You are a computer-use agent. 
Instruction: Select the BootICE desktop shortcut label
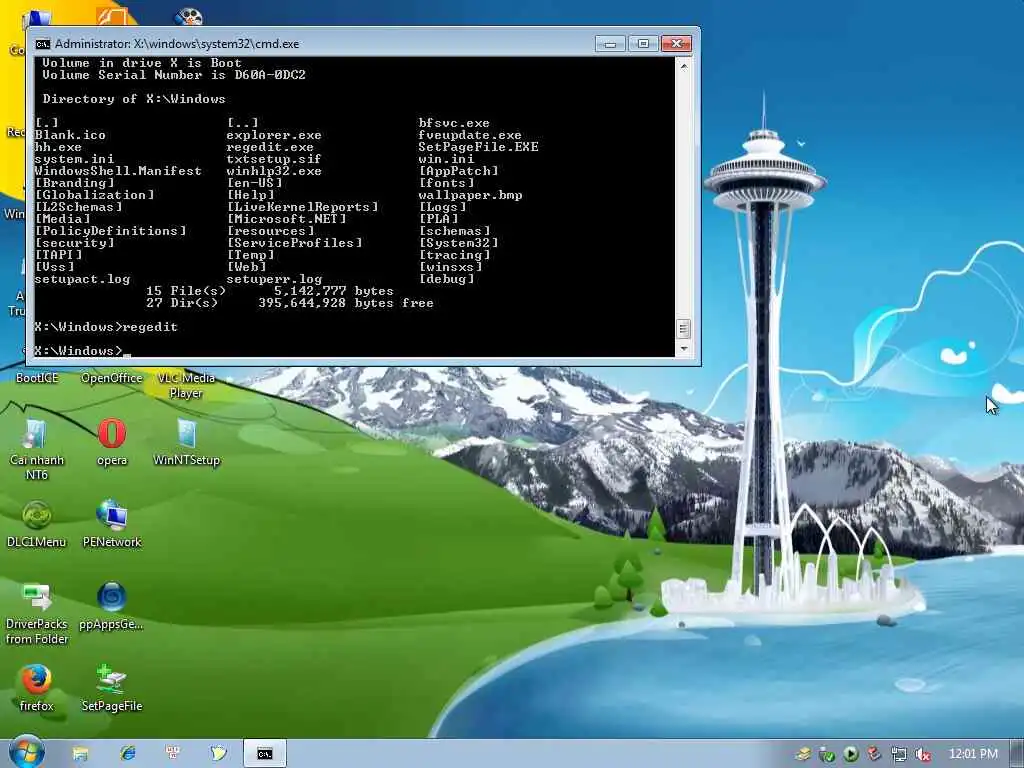pyautogui.click(x=37, y=378)
